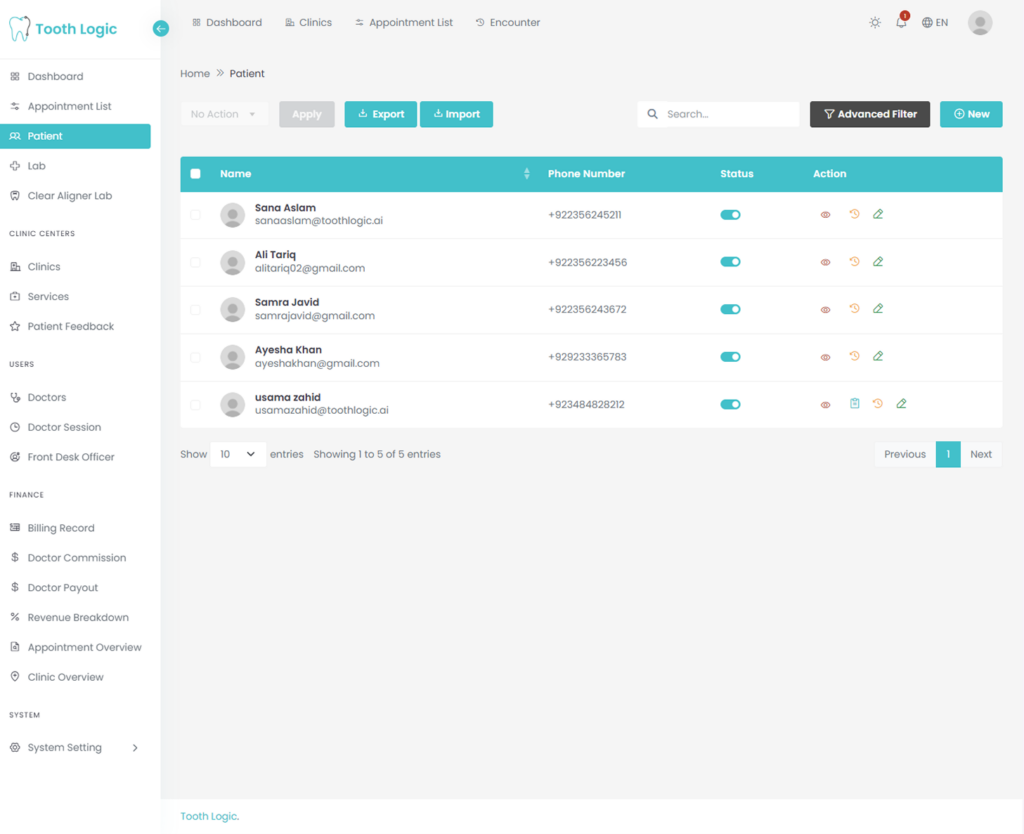1024x834 pixels.
Task: Open the EN language selector
Action: coord(935,22)
